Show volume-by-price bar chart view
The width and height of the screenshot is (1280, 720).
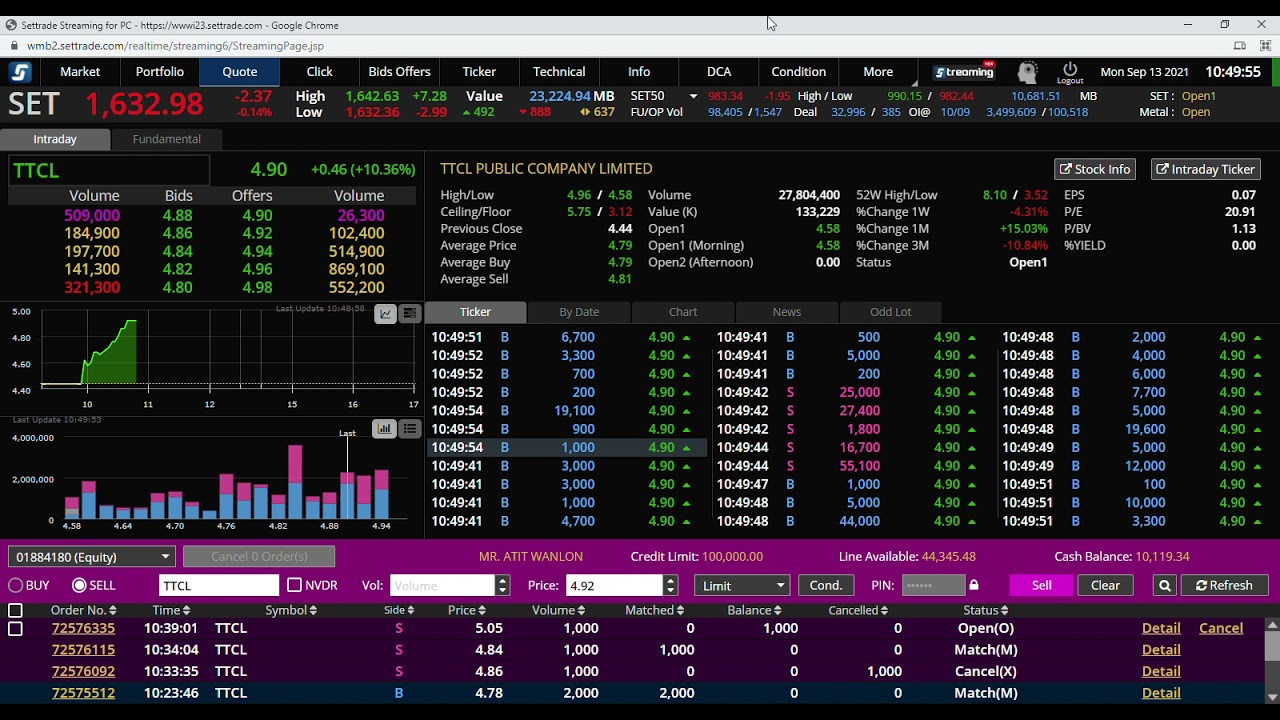tap(385, 429)
